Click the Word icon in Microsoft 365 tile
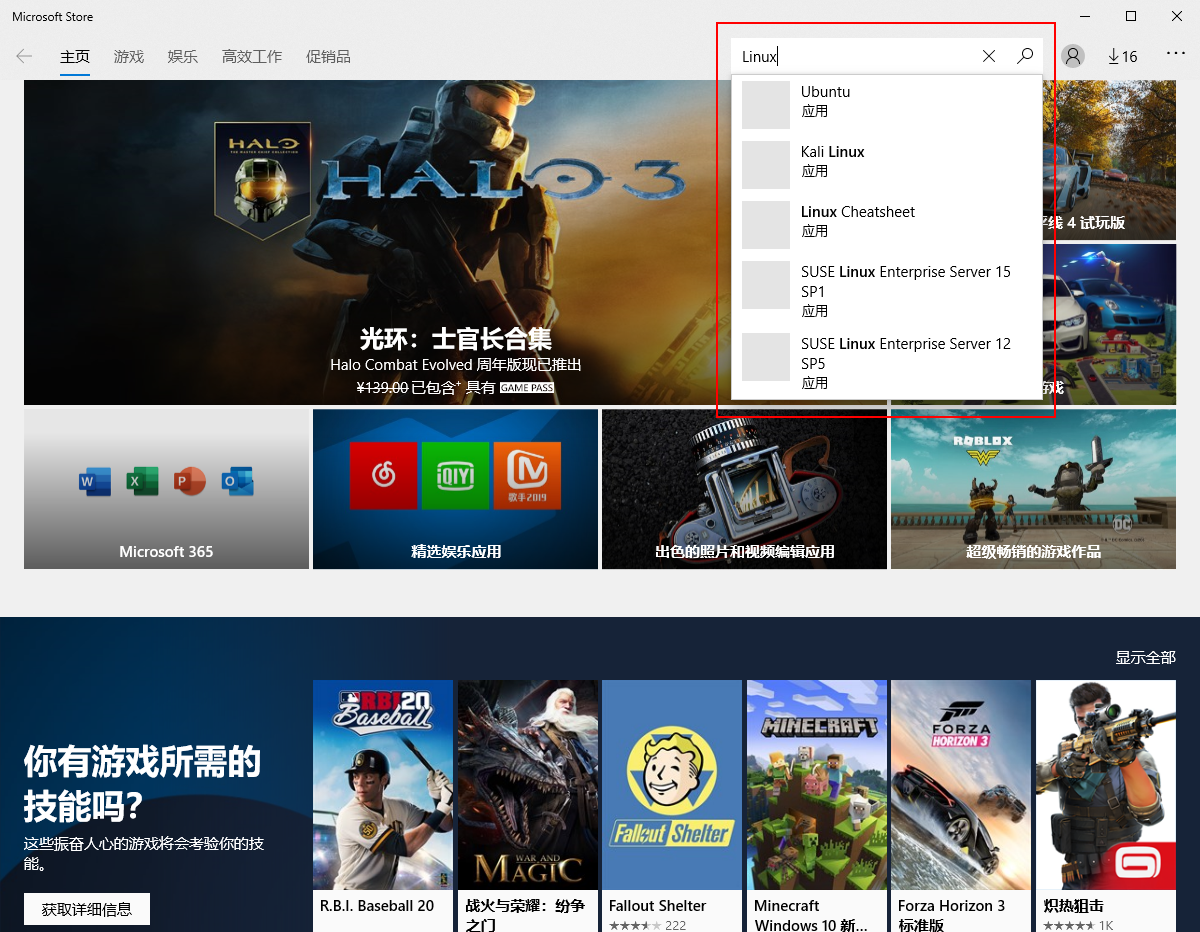 [x=93, y=482]
